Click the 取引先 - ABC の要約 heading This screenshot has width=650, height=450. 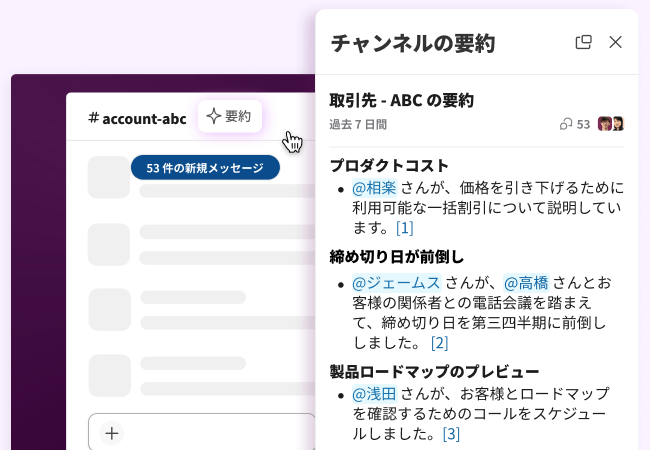click(401, 100)
